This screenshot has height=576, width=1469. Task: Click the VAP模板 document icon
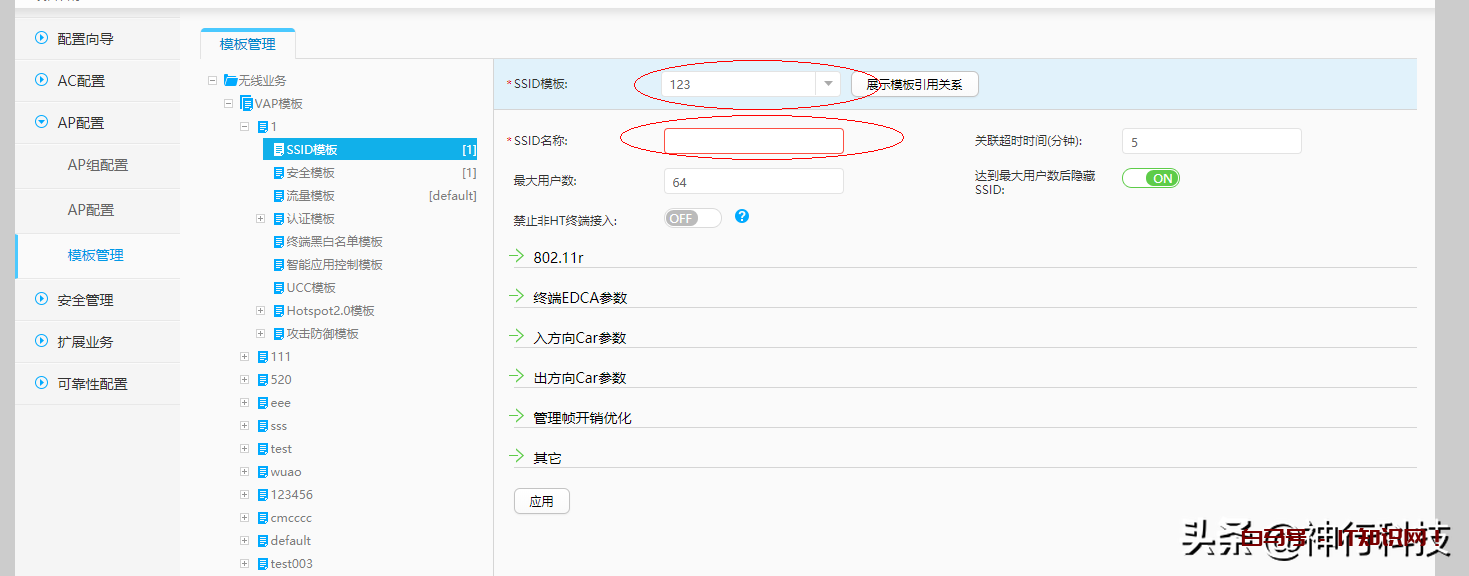246,103
